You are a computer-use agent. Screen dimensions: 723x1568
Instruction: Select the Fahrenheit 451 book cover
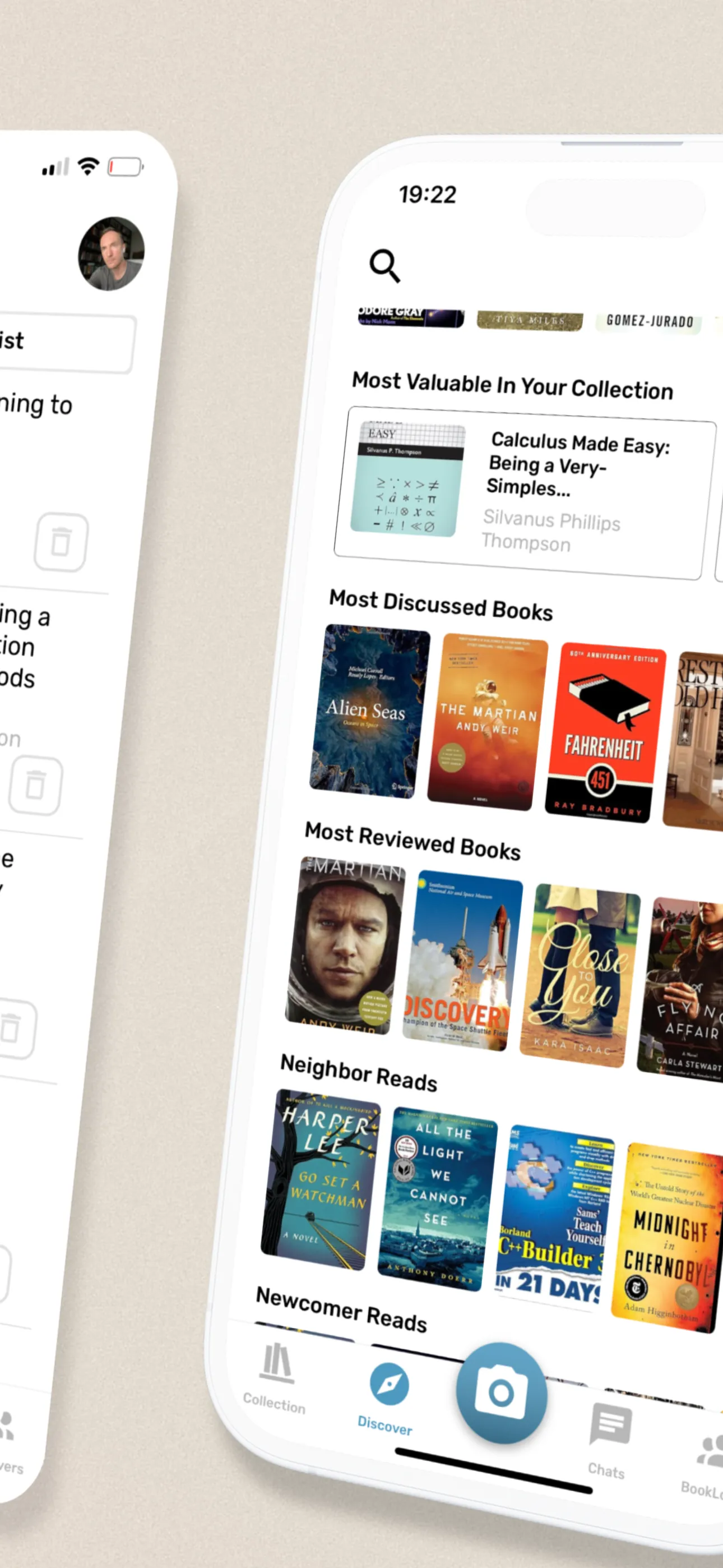[605, 732]
